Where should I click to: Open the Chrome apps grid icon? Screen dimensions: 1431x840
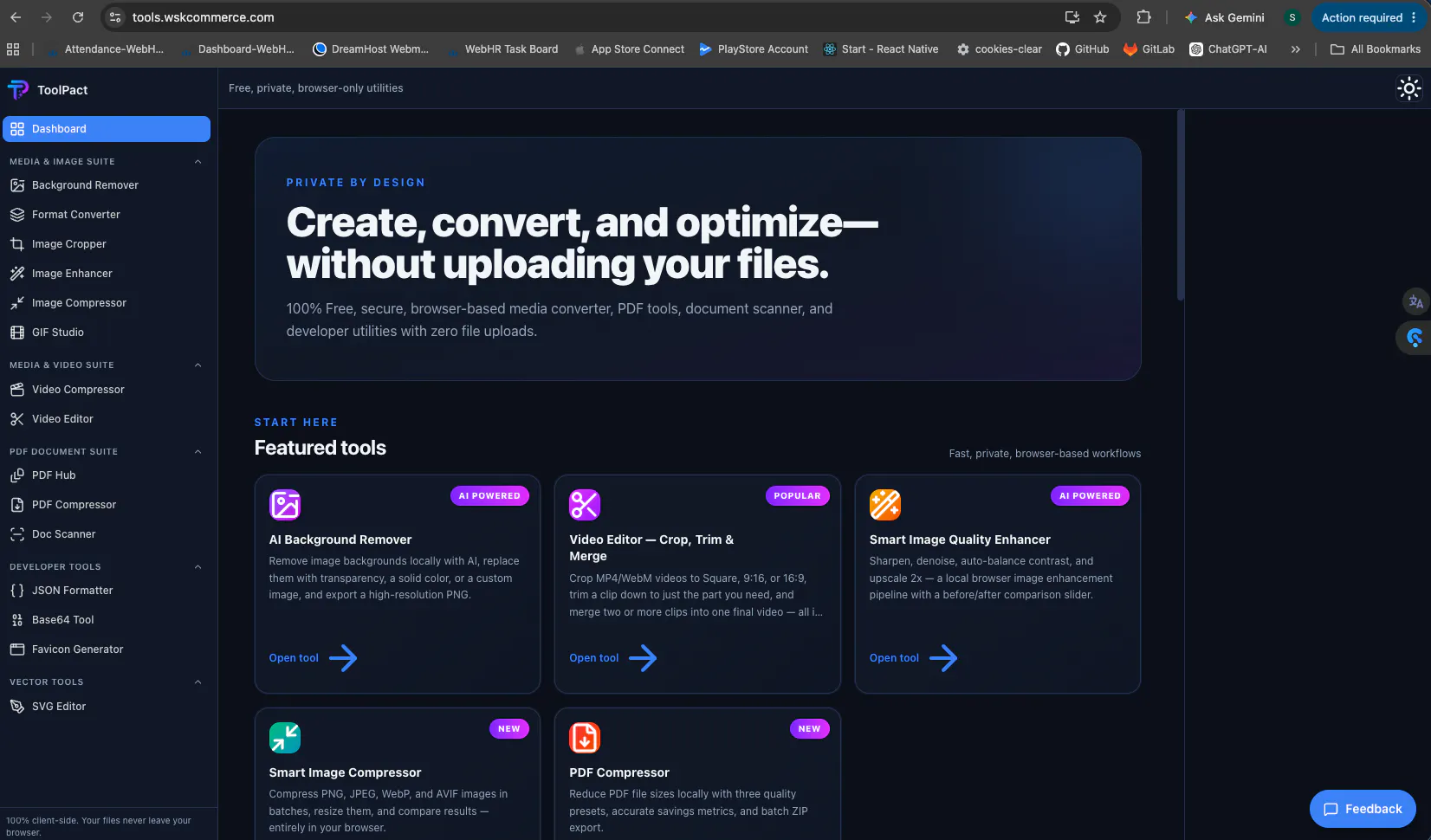[13, 49]
